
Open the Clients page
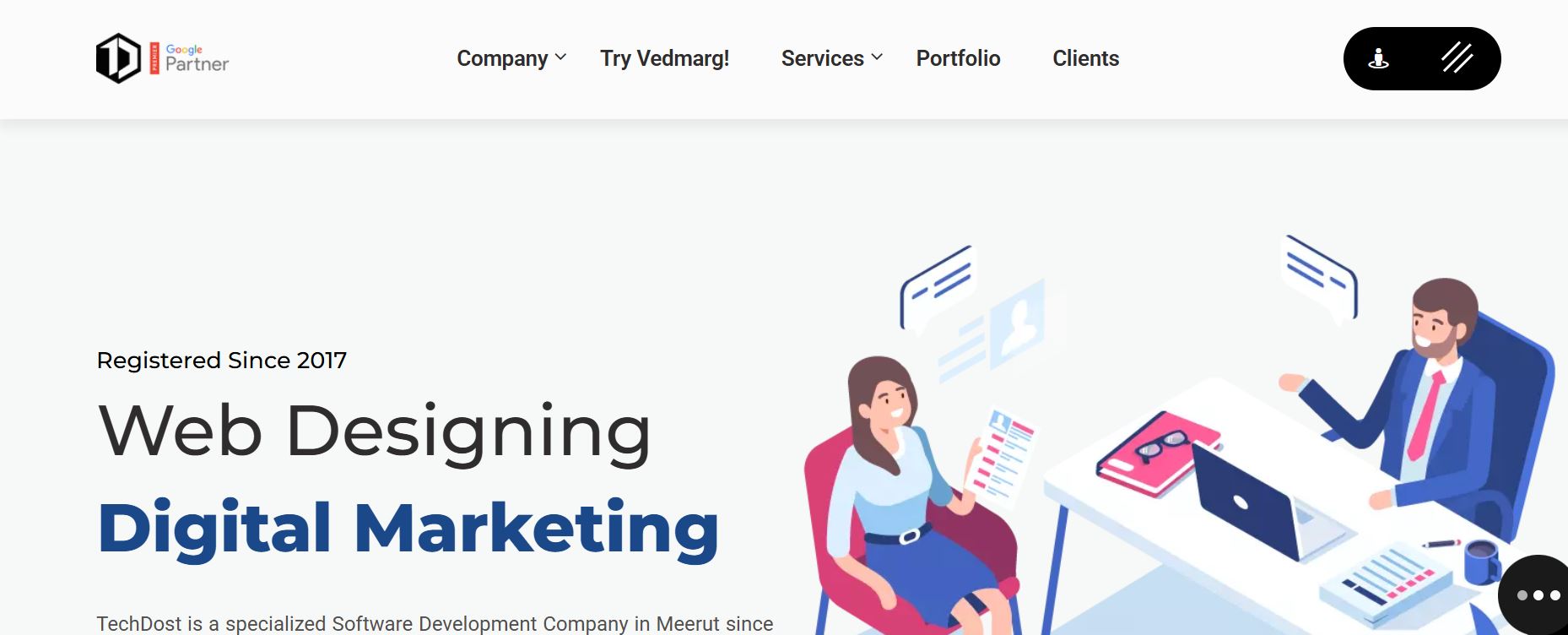[x=1086, y=58]
